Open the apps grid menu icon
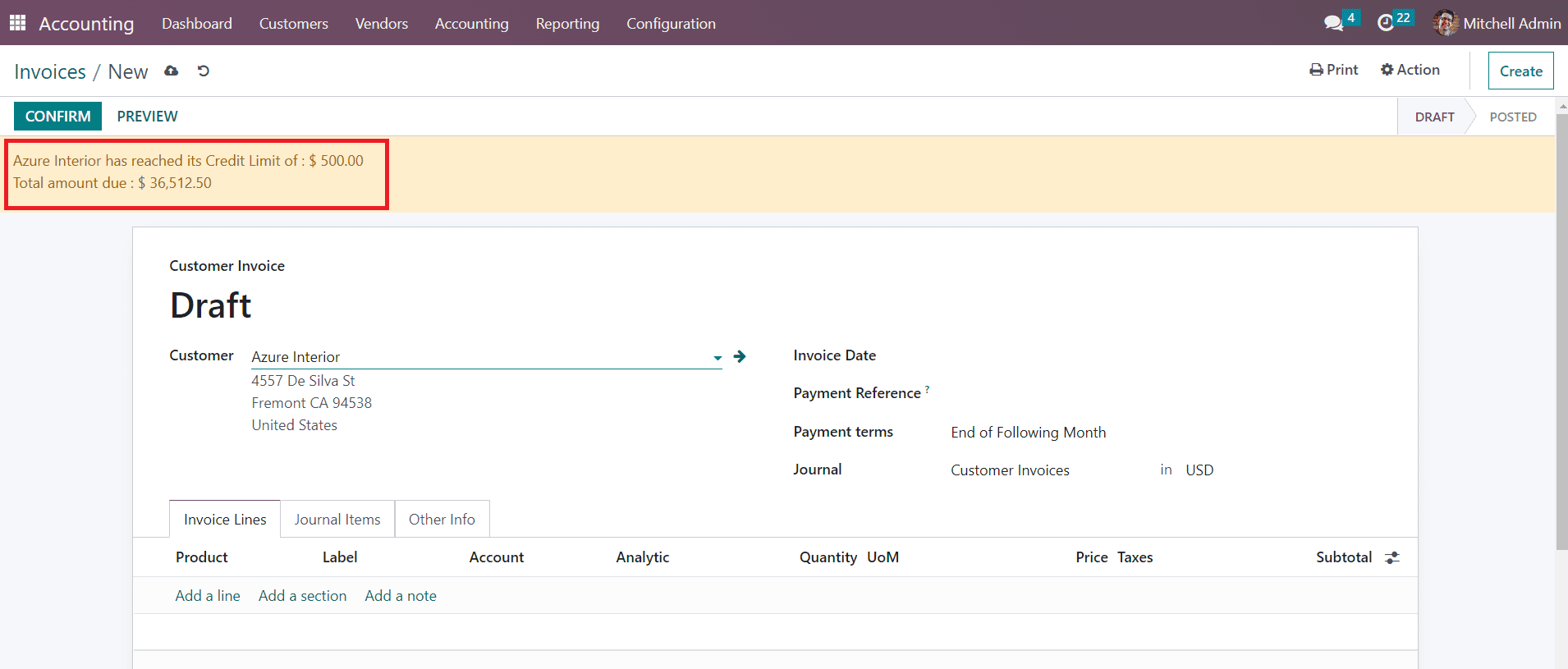This screenshot has height=669, width=1568. pos(17,23)
